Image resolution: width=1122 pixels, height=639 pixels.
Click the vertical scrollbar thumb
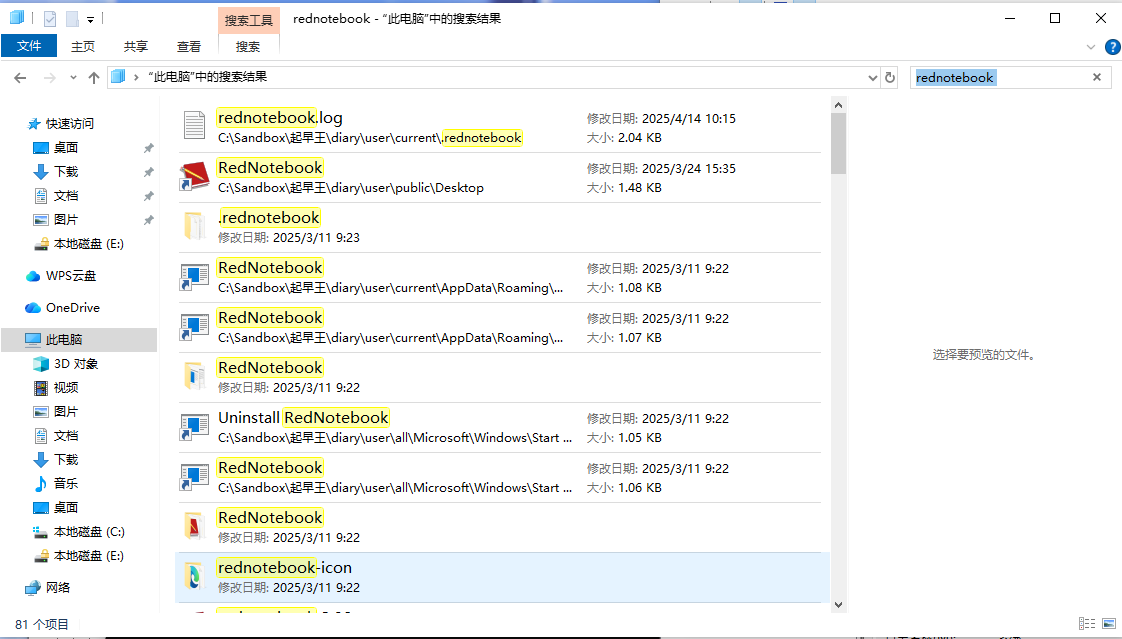click(x=839, y=143)
